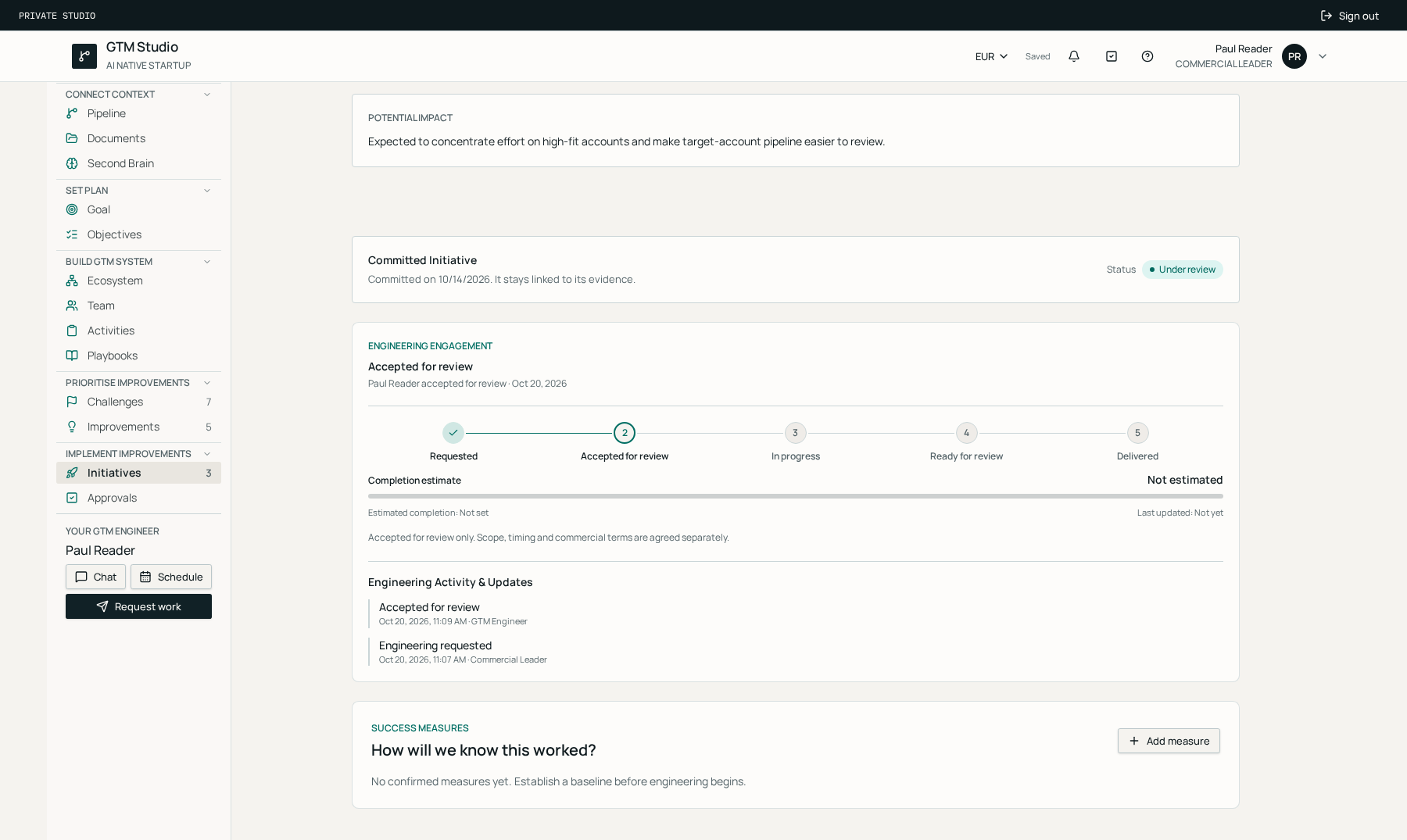The width and height of the screenshot is (1407, 840).
Task: Click the Pipeline branch icon in sidebar
Action: pyautogui.click(x=72, y=113)
